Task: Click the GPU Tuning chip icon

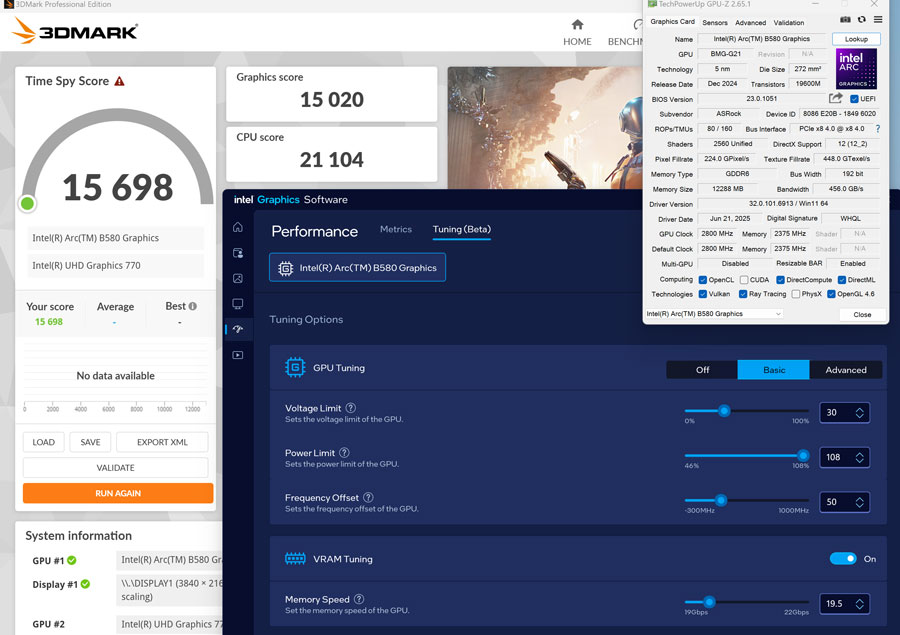Action: [295, 367]
